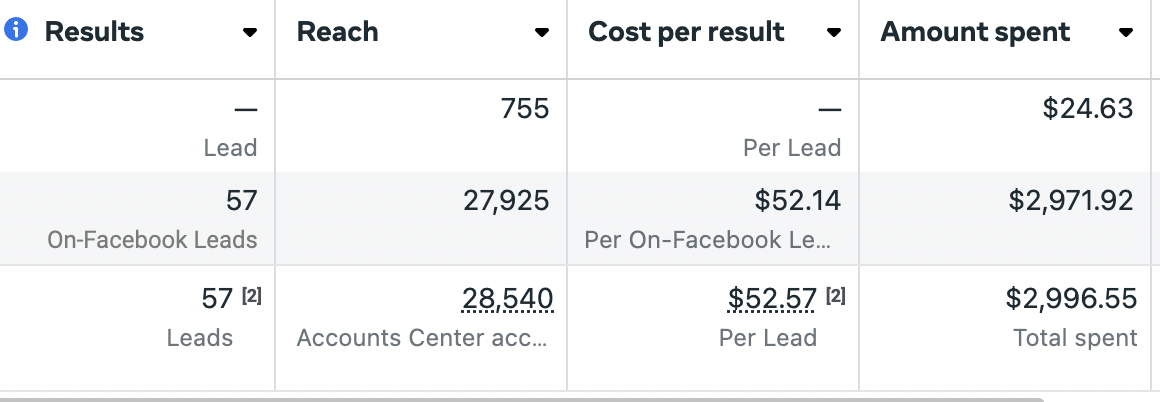Click footnote [2] next to 57 Leads
This screenshot has height=402, width=1160.
(252, 296)
